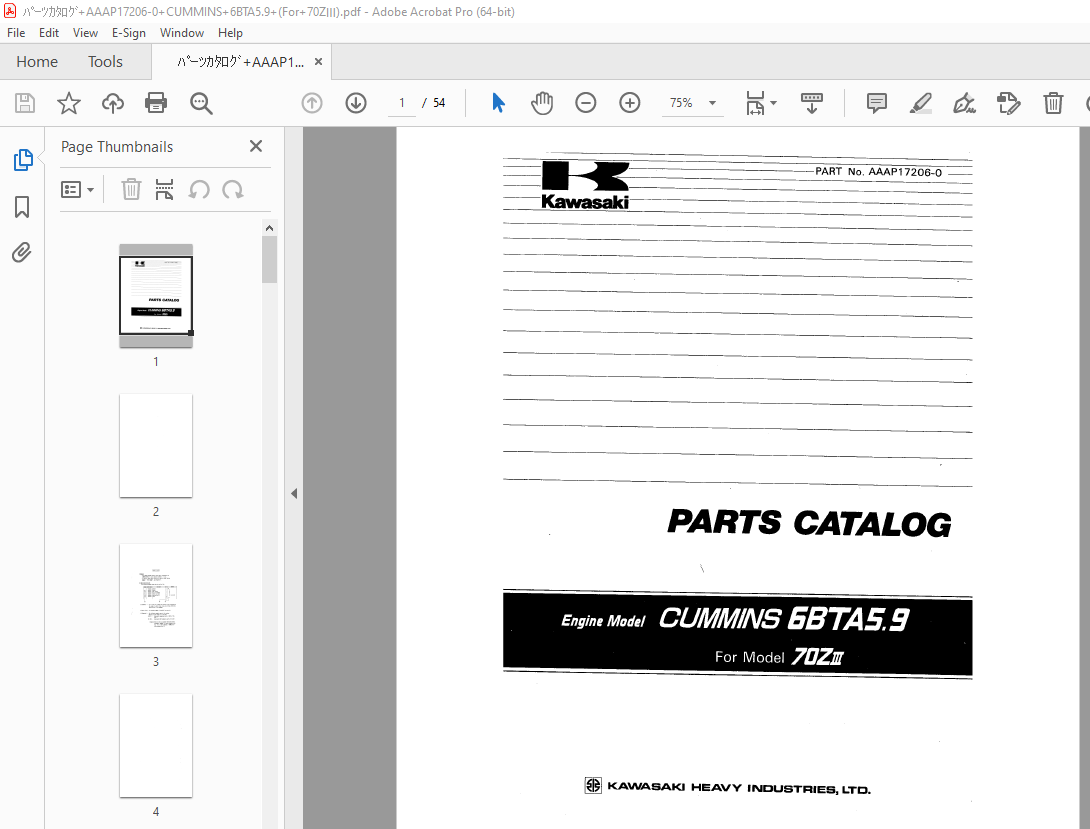1090x829 pixels.
Task: Open the Bookmarks sidebar icon
Action: [x=22, y=206]
